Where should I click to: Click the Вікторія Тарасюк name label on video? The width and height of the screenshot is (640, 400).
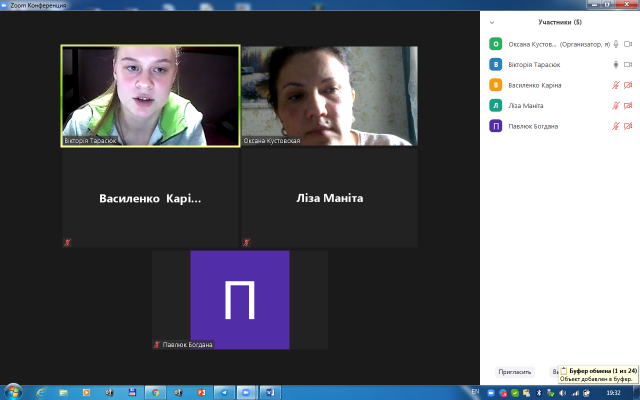[x=90, y=140]
